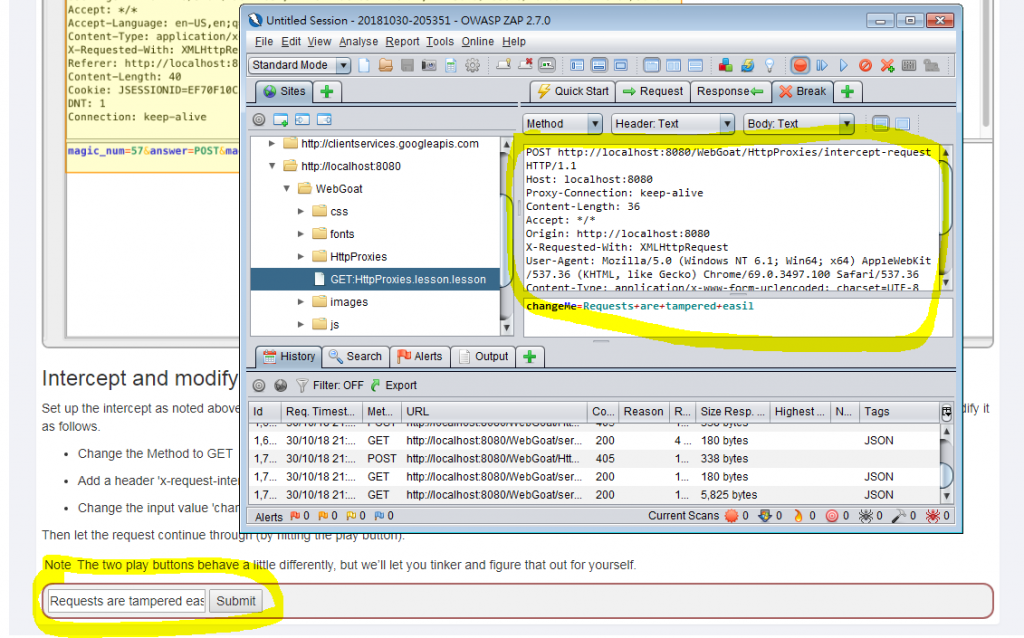Click the table column chooser icon beside Tags
This screenshot has width=1024, height=638.
(946, 411)
